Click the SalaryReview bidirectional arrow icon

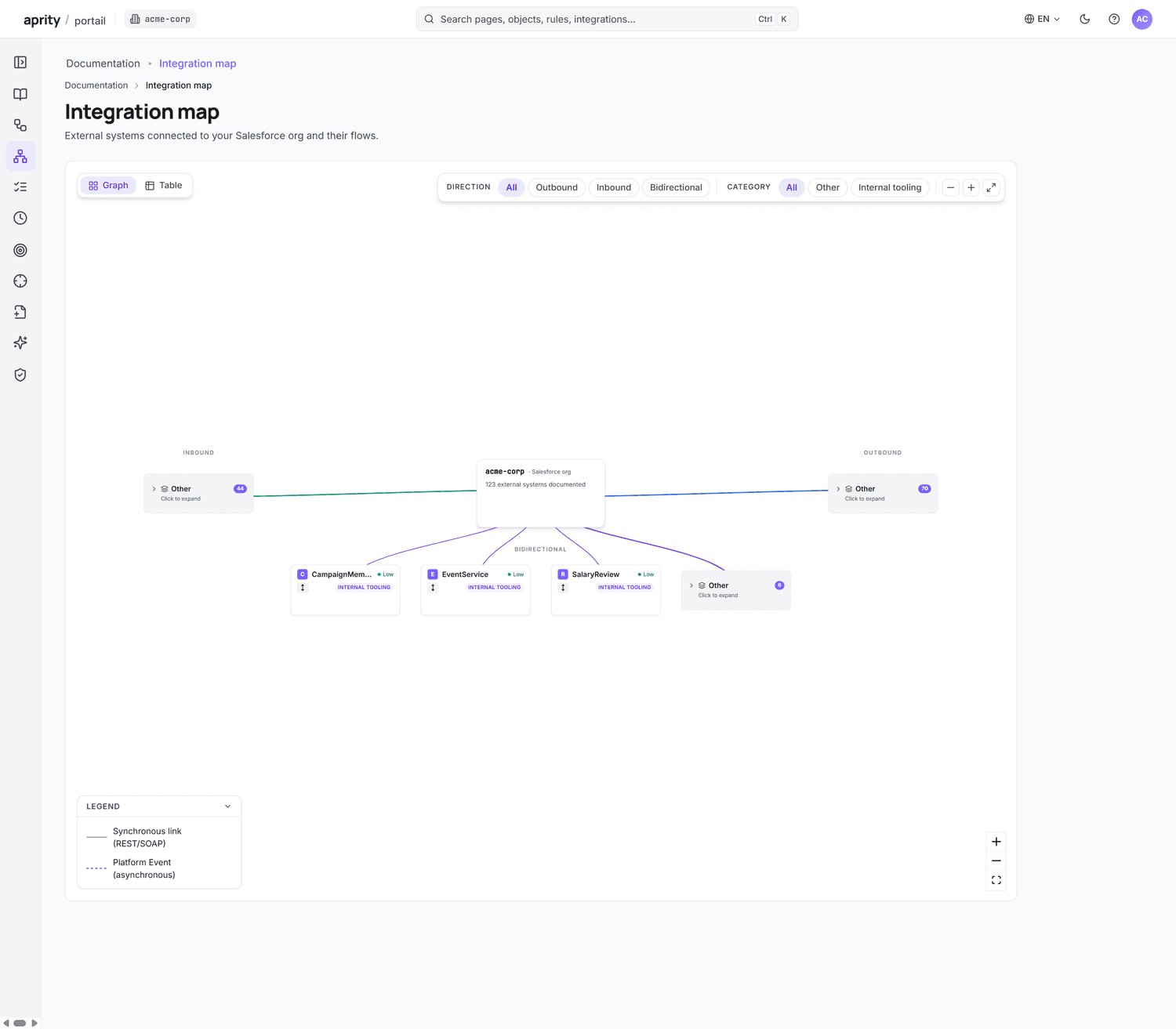[563, 588]
